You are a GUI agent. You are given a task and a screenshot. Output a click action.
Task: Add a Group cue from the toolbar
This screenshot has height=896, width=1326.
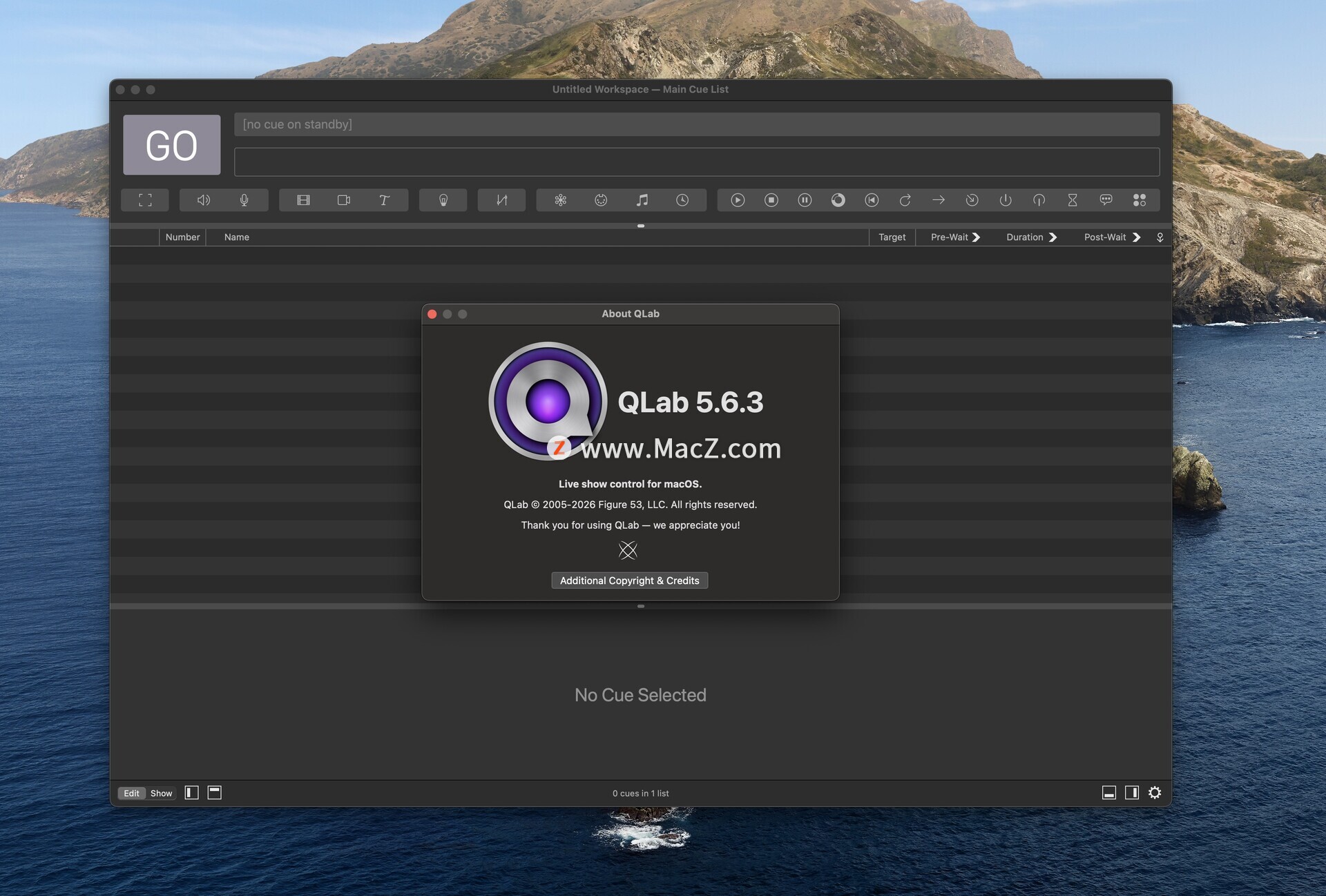(x=145, y=200)
